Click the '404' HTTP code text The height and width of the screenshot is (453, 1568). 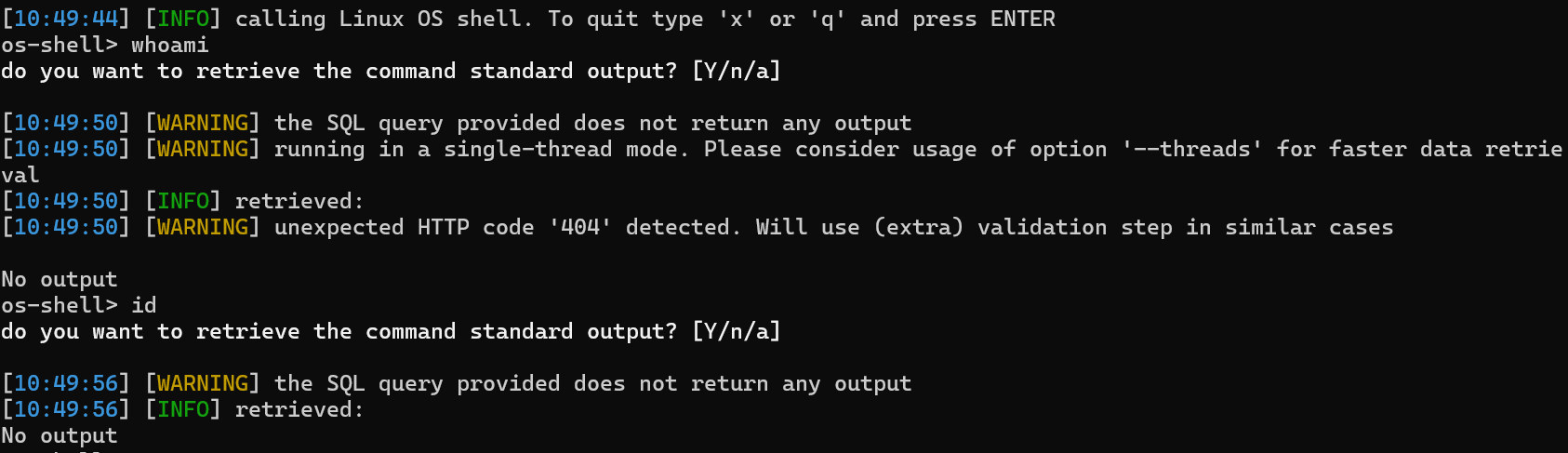[580, 227]
